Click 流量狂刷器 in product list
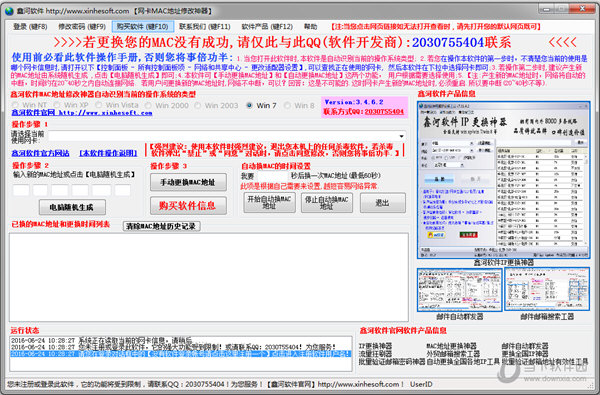 [x=376, y=353]
